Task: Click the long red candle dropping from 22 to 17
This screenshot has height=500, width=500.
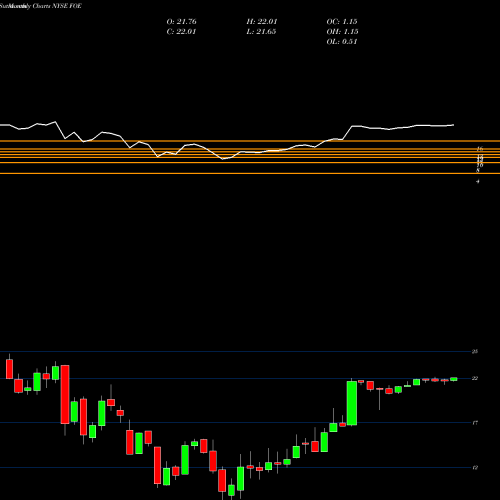Action: point(65,395)
